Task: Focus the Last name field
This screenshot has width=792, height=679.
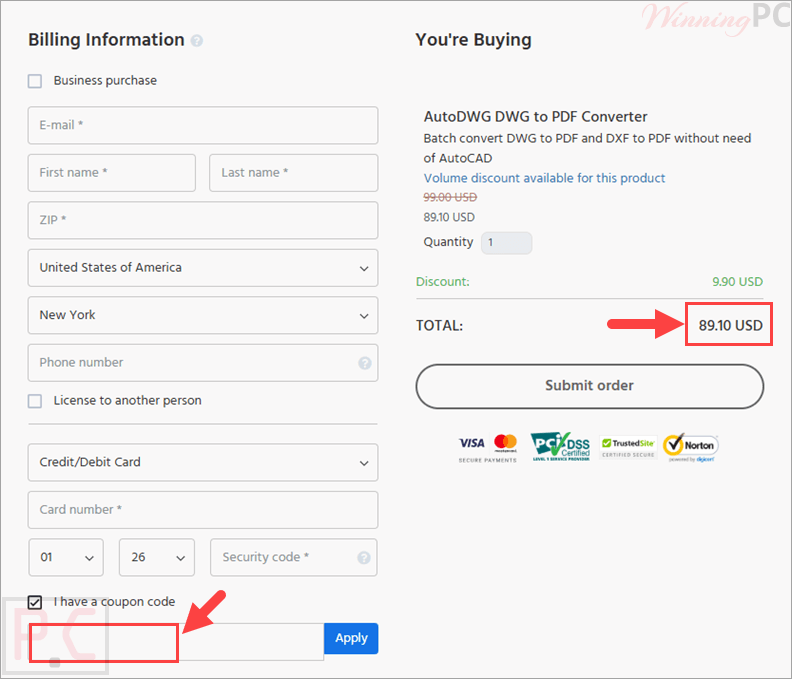Action: pyautogui.click(x=293, y=173)
